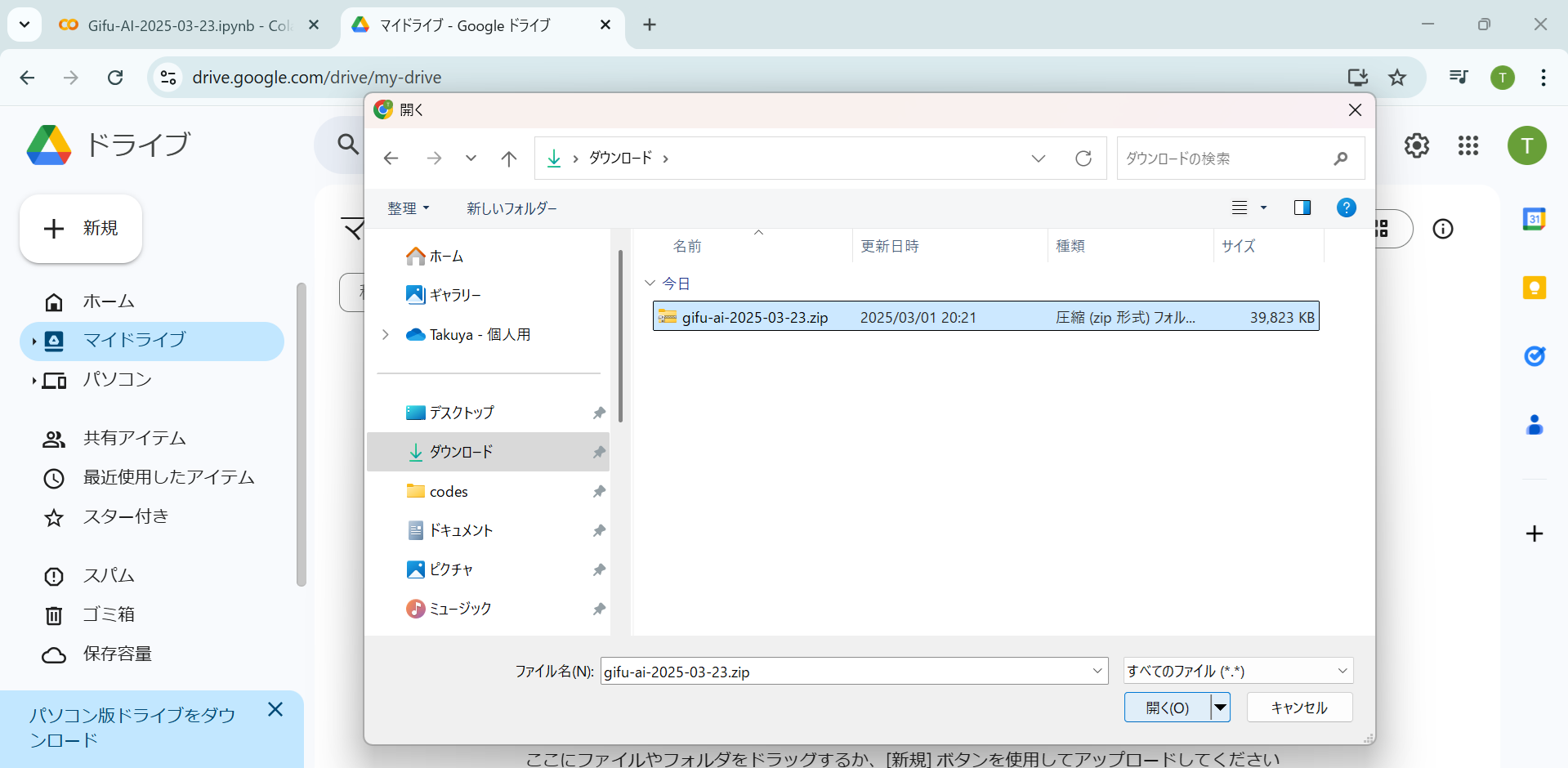Viewport: 1568px width, 768px height.
Task: Expand パソコン tree arrow in Drive
Action: pyautogui.click(x=34, y=380)
